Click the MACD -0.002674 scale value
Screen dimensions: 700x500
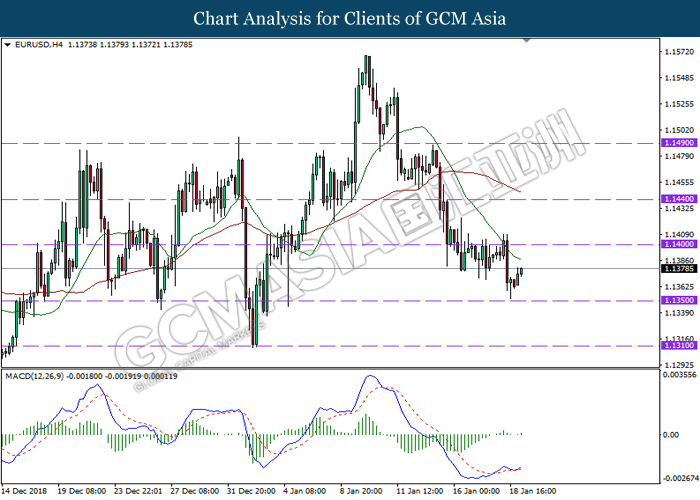[x=680, y=479]
